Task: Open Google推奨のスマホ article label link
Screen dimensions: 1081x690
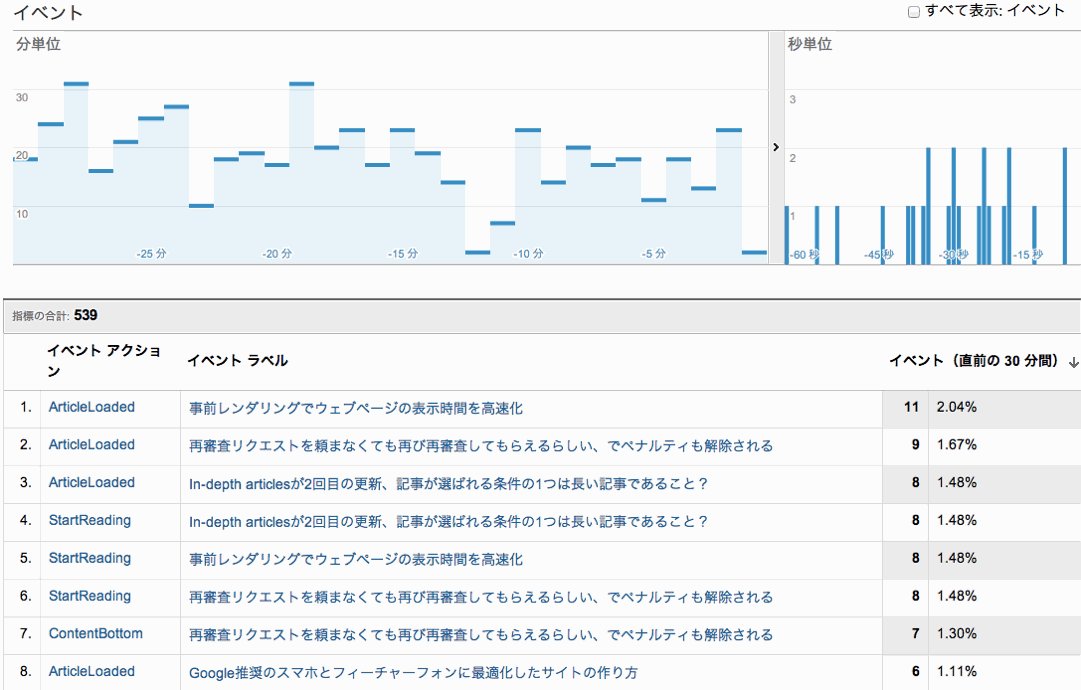Action: (413, 673)
